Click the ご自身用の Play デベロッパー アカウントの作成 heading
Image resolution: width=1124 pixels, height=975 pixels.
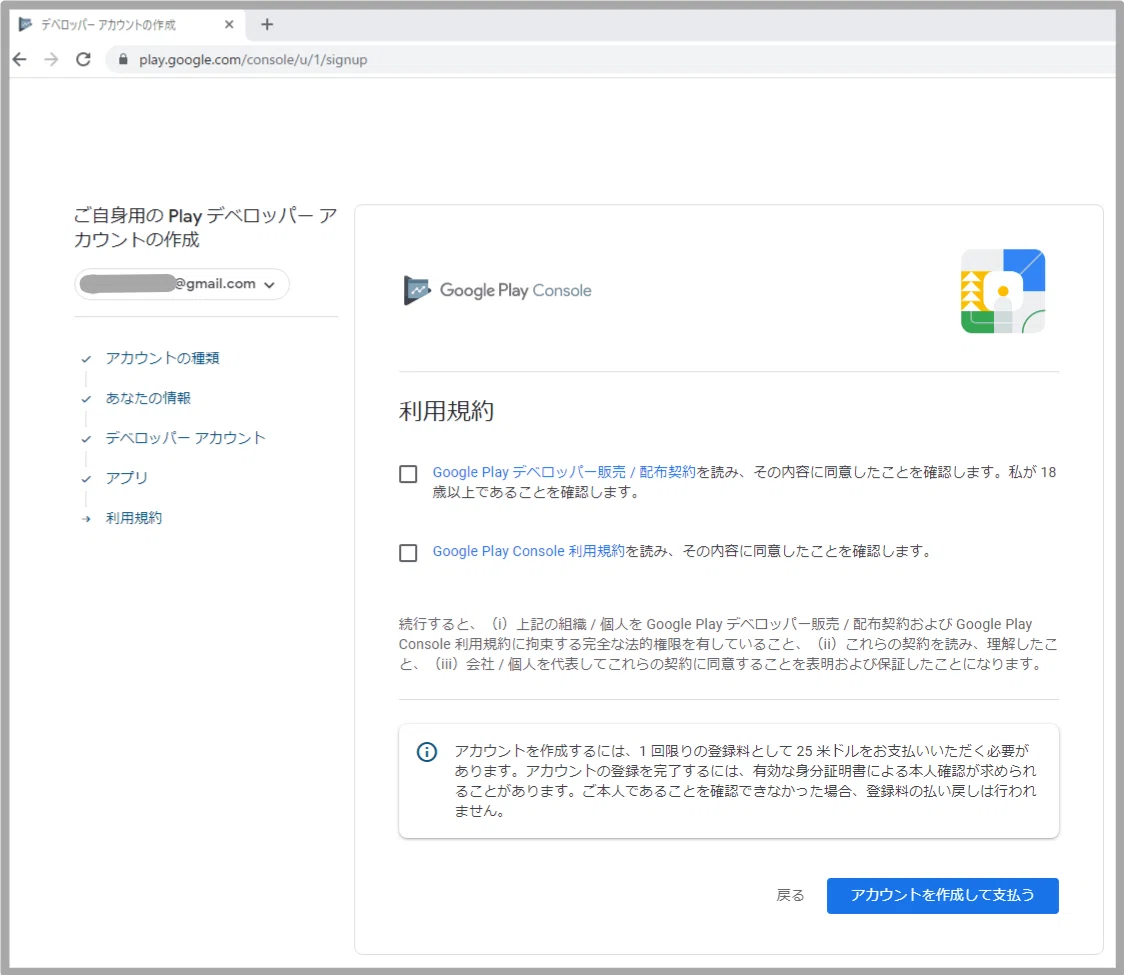click(206, 227)
